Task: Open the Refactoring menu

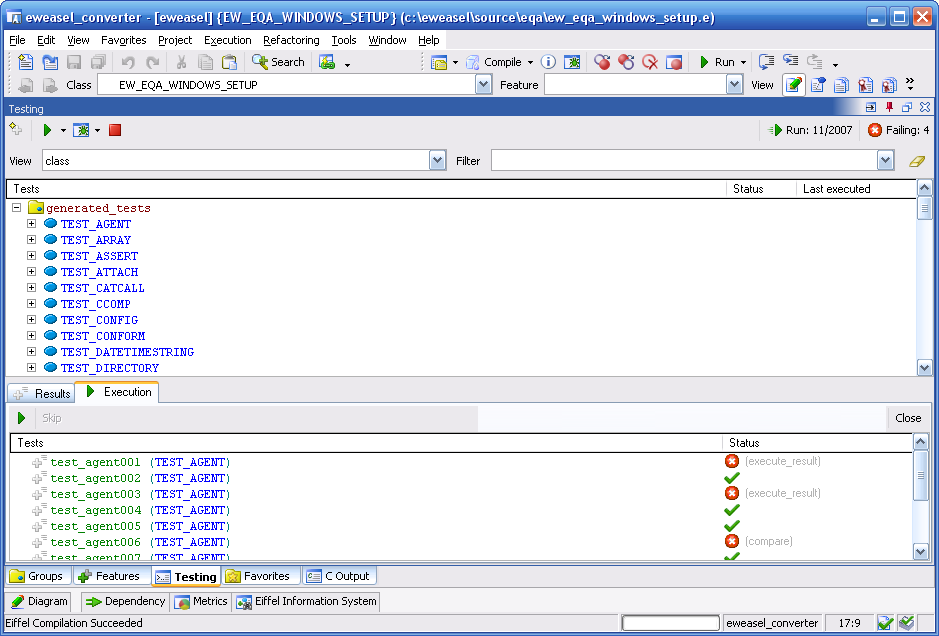Action: click(x=291, y=40)
